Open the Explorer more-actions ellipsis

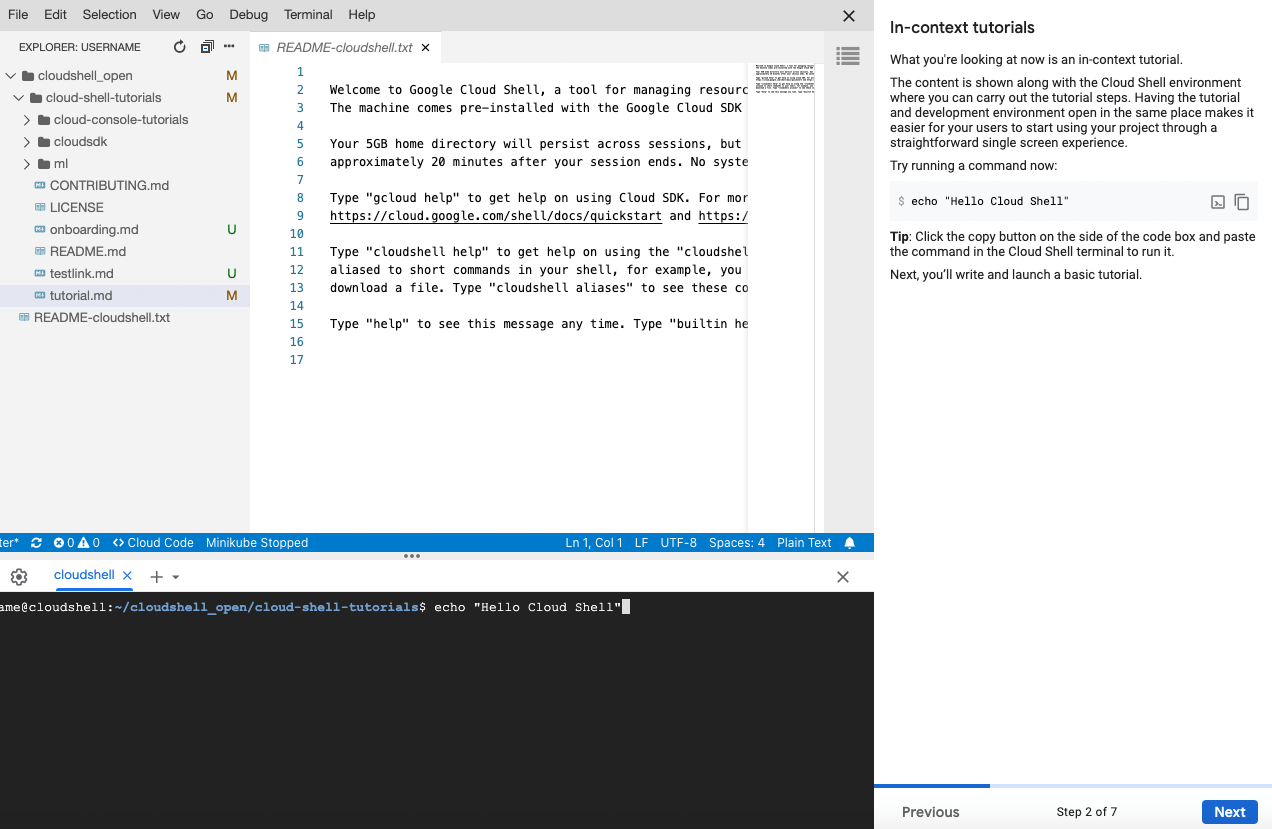tap(229, 46)
